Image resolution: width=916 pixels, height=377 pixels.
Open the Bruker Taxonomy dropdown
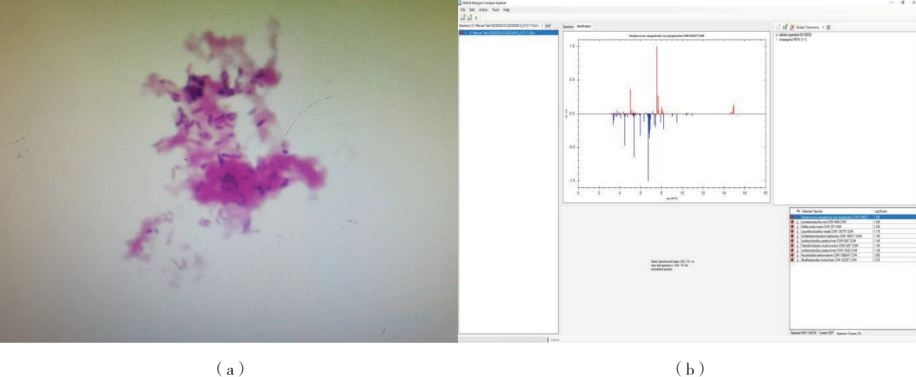(810, 27)
